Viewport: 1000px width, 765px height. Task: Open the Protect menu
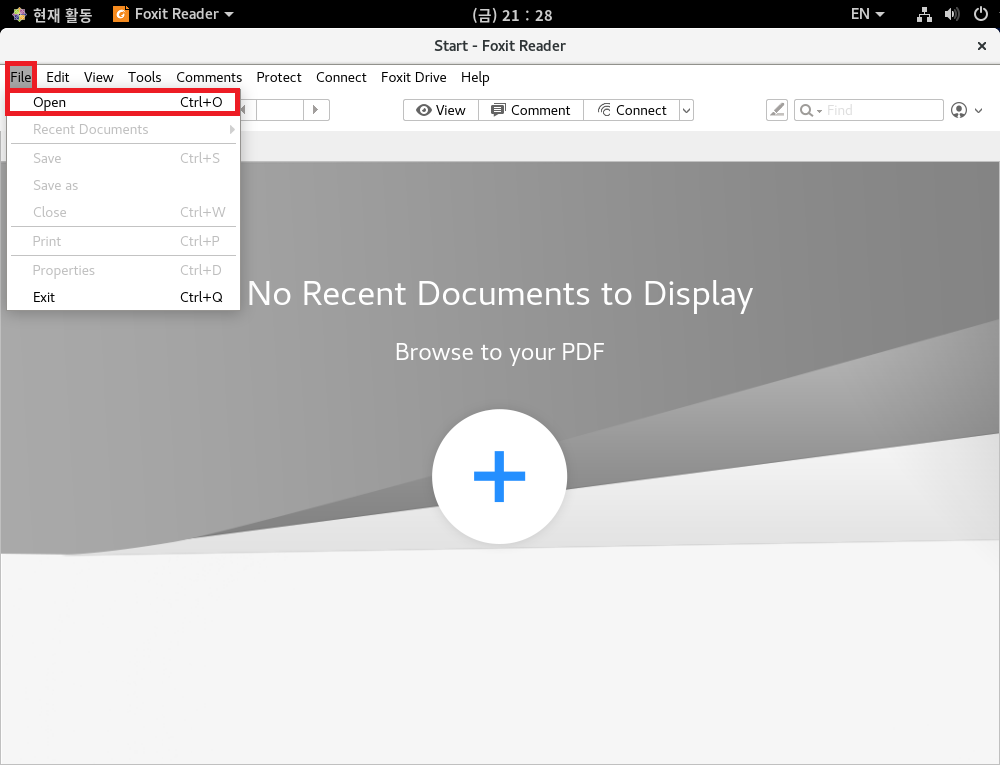pos(279,77)
